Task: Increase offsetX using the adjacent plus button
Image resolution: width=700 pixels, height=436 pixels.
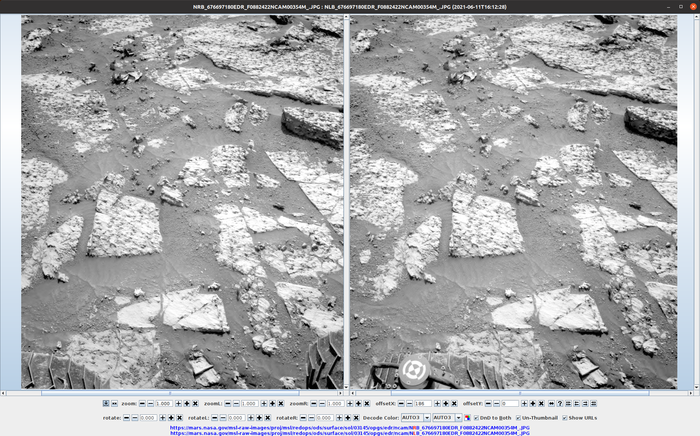Action: pos(437,403)
